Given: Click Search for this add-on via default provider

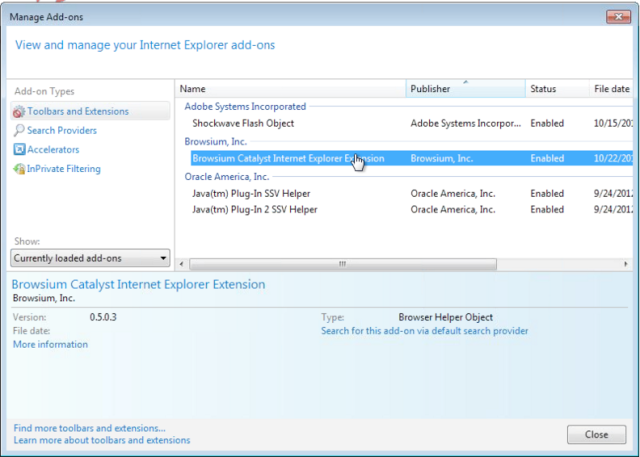Looking at the screenshot, I should tap(424, 331).
